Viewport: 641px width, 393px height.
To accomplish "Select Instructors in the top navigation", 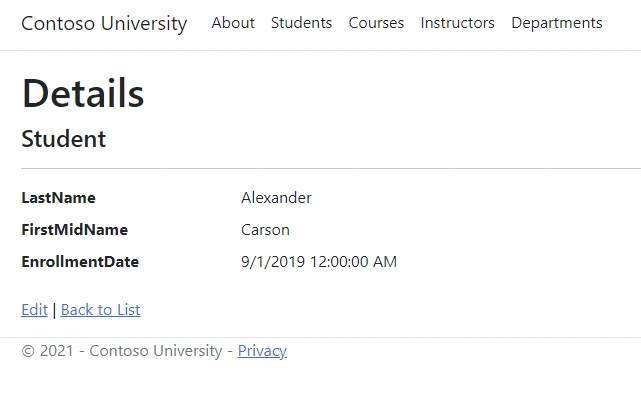I will coord(457,23).
